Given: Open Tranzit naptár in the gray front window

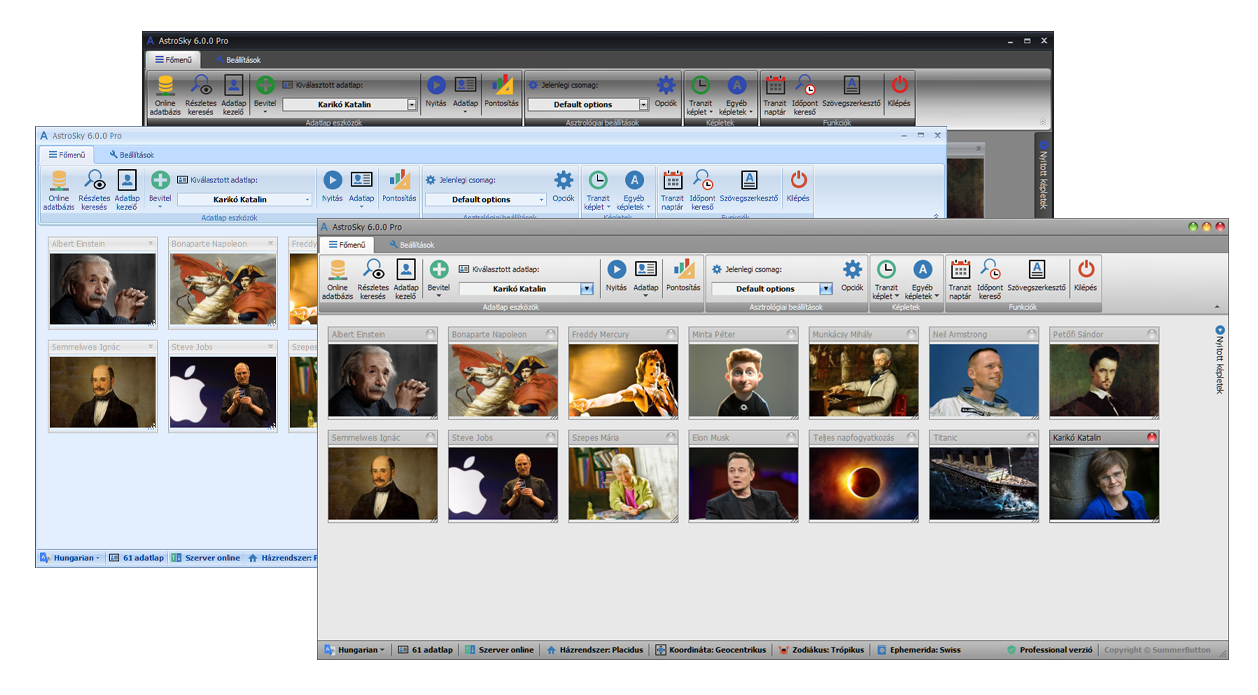Looking at the screenshot, I should (960, 277).
